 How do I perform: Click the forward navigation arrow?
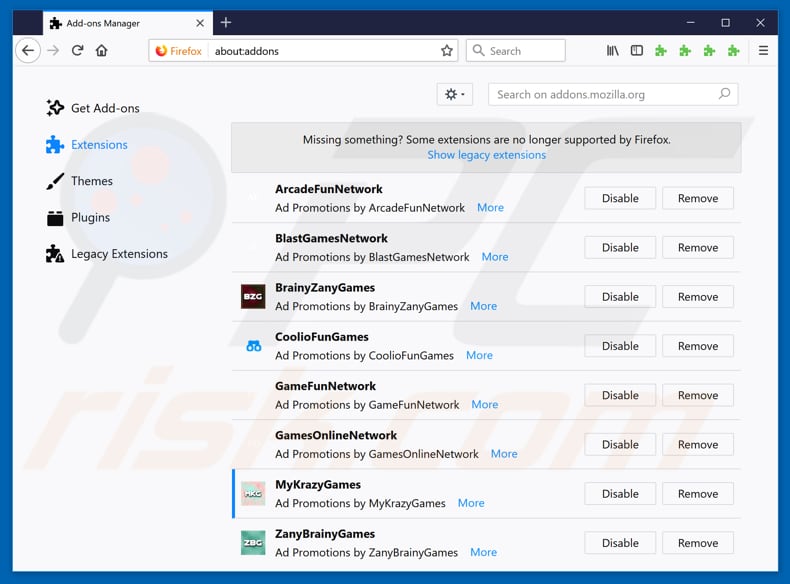point(53,50)
